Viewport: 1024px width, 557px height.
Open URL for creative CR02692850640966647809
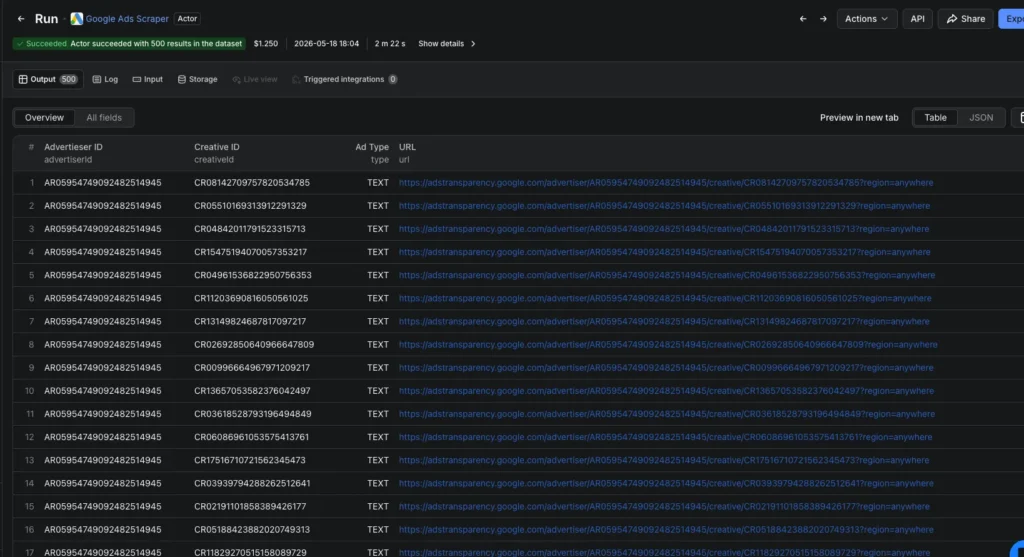click(668, 345)
